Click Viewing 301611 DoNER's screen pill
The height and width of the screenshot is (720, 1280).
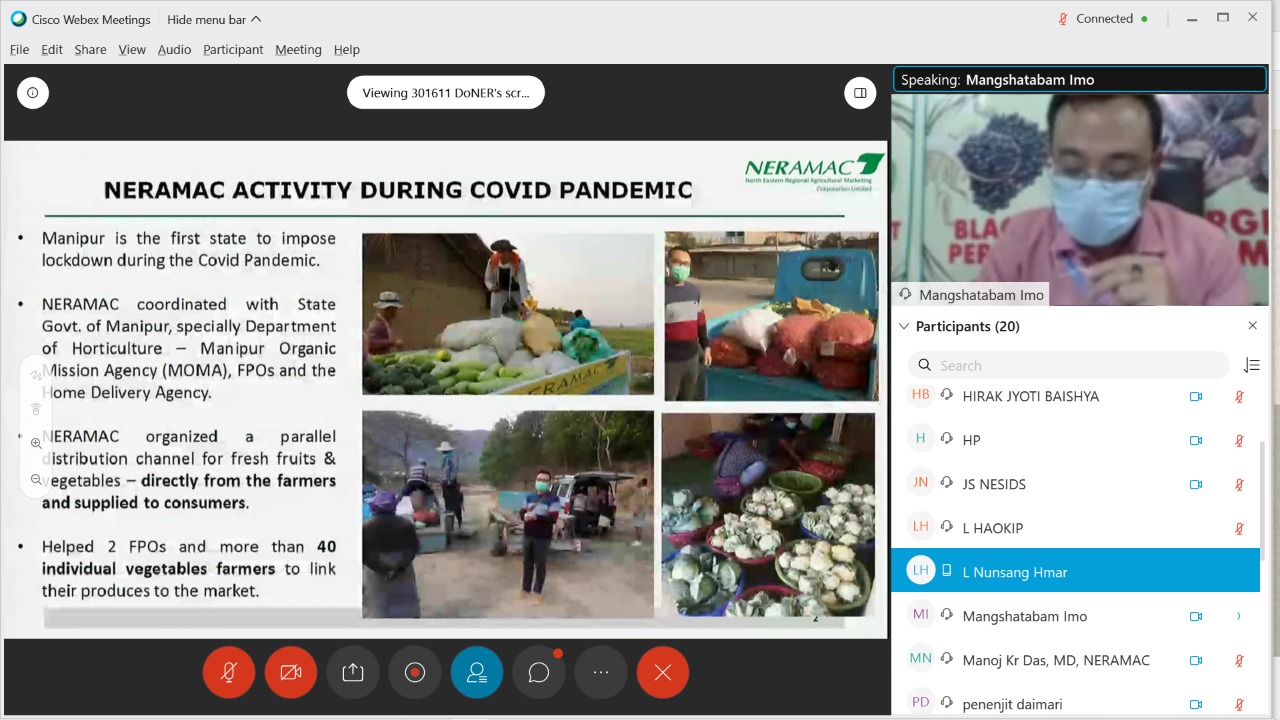point(445,93)
